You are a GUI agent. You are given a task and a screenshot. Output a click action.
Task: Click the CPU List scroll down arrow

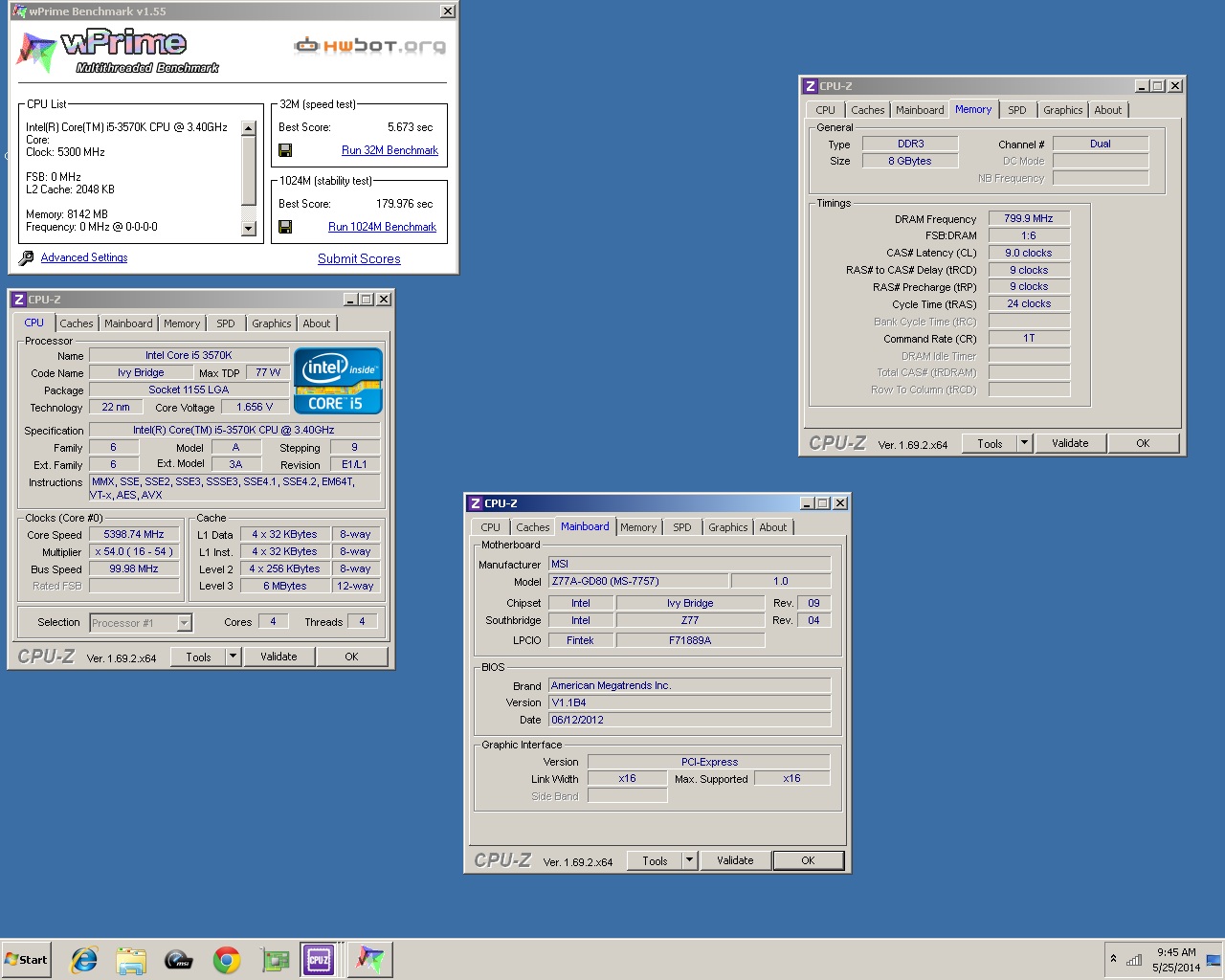point(249,229)
